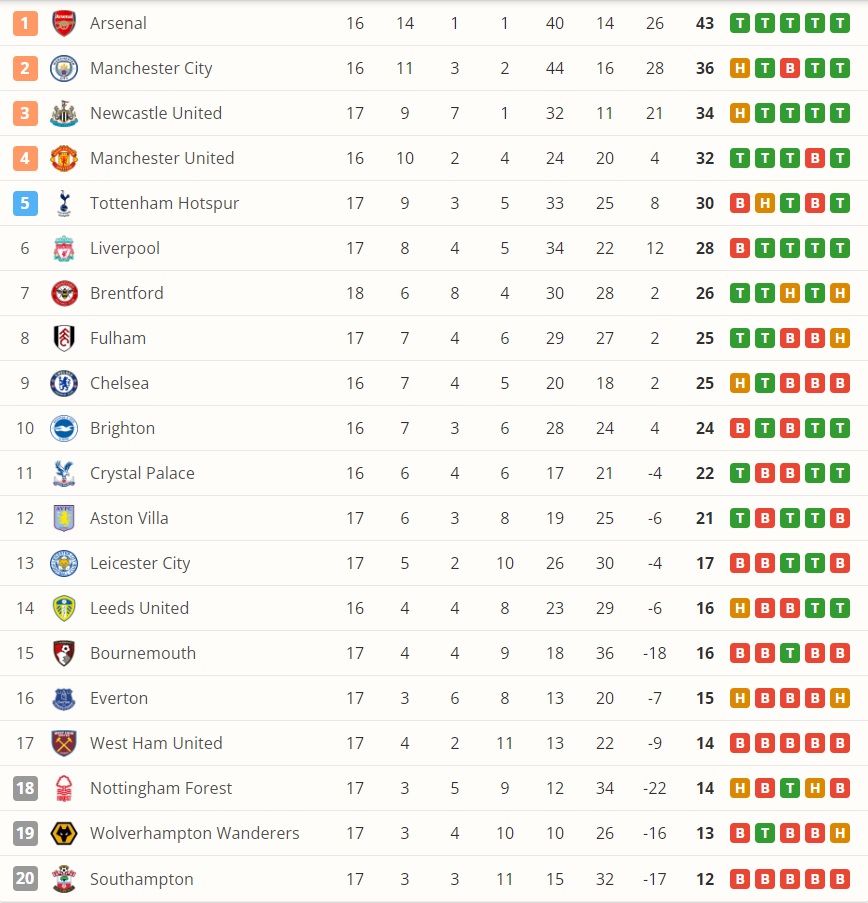Click Leeds United's points total 16

(705, 608)
